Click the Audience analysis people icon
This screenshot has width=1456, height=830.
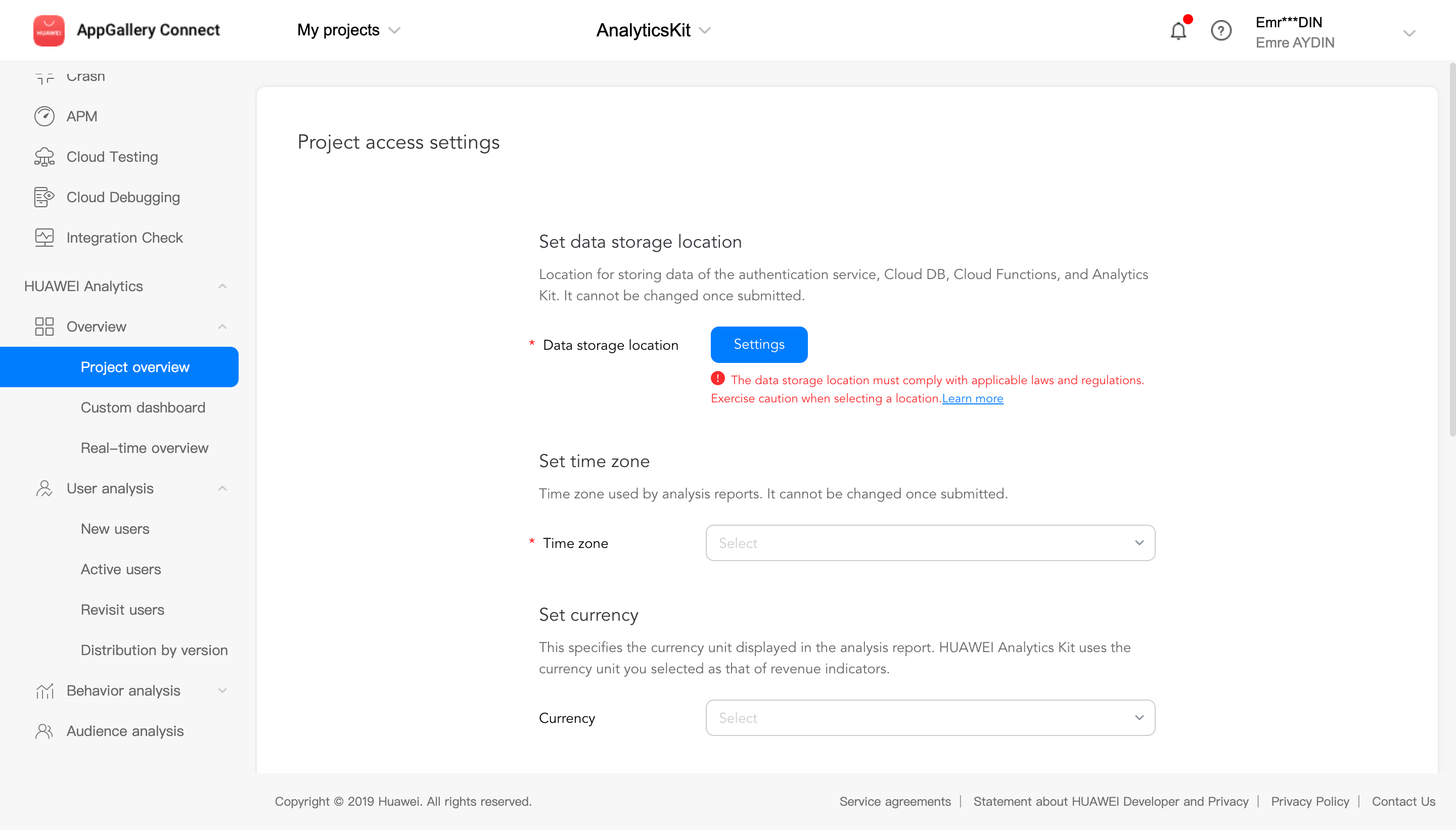coord(44,731)
